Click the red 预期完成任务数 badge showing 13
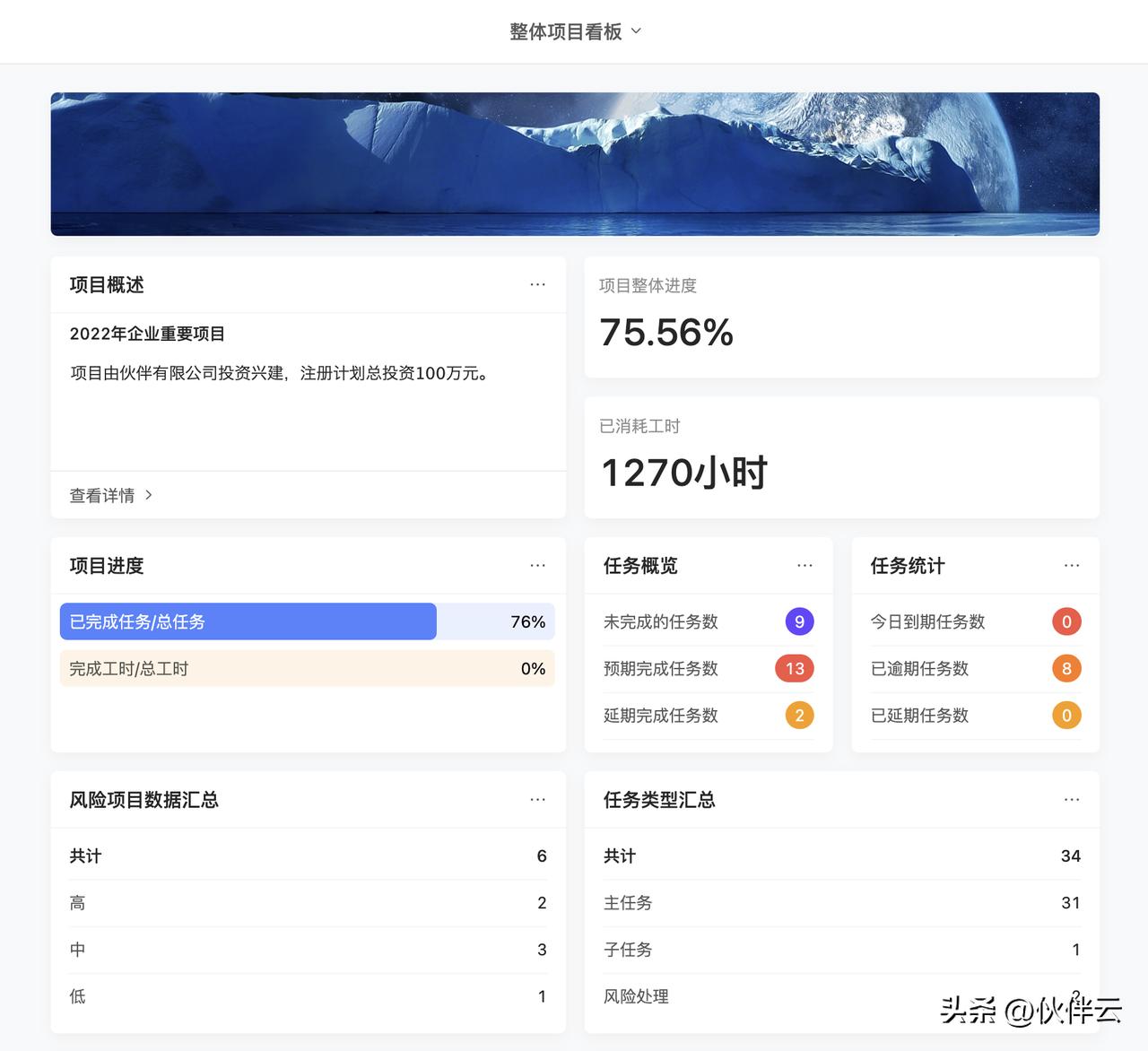Screen dimensions: 1148x1051 (794, 668)
